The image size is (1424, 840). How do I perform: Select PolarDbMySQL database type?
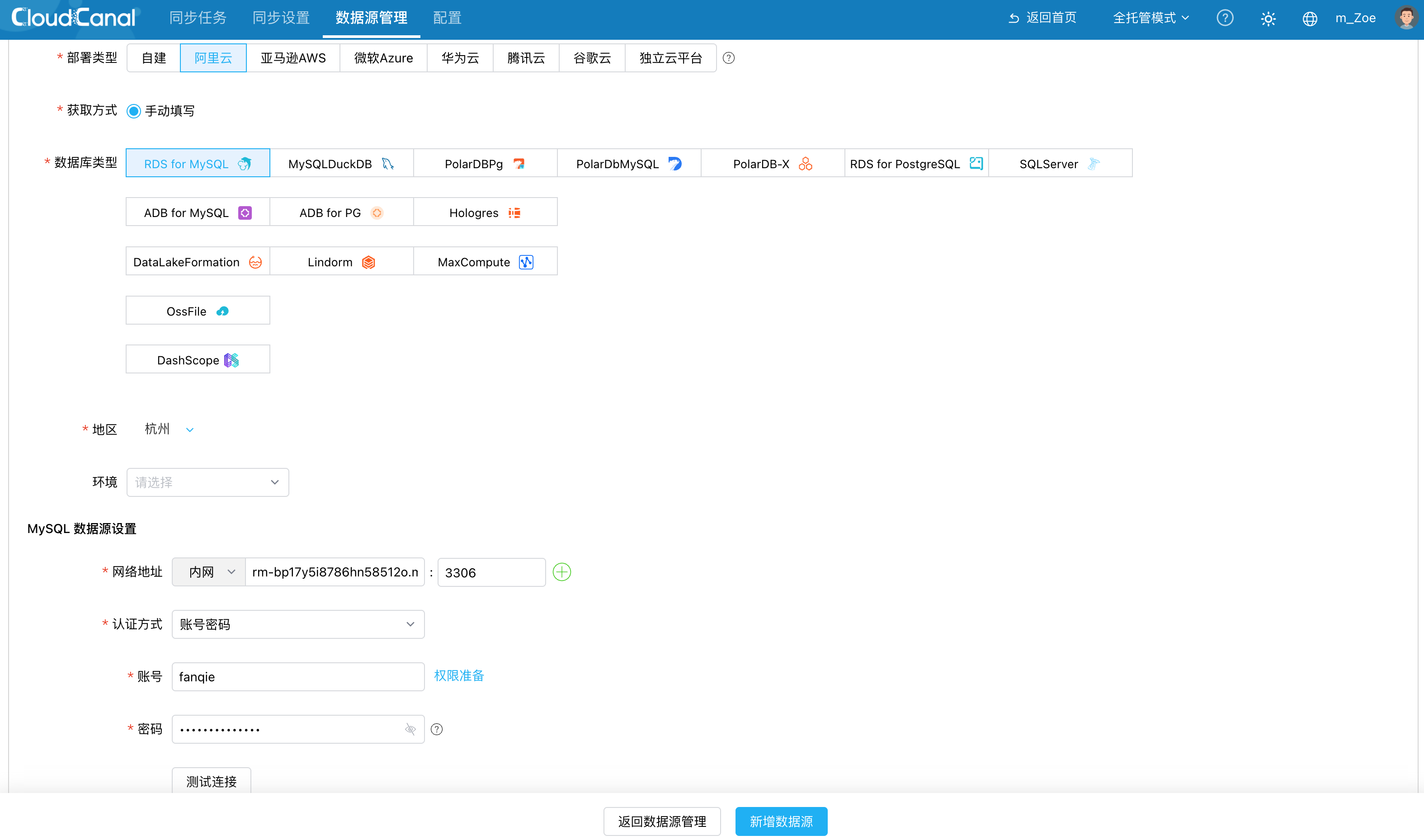coord(629,164)
